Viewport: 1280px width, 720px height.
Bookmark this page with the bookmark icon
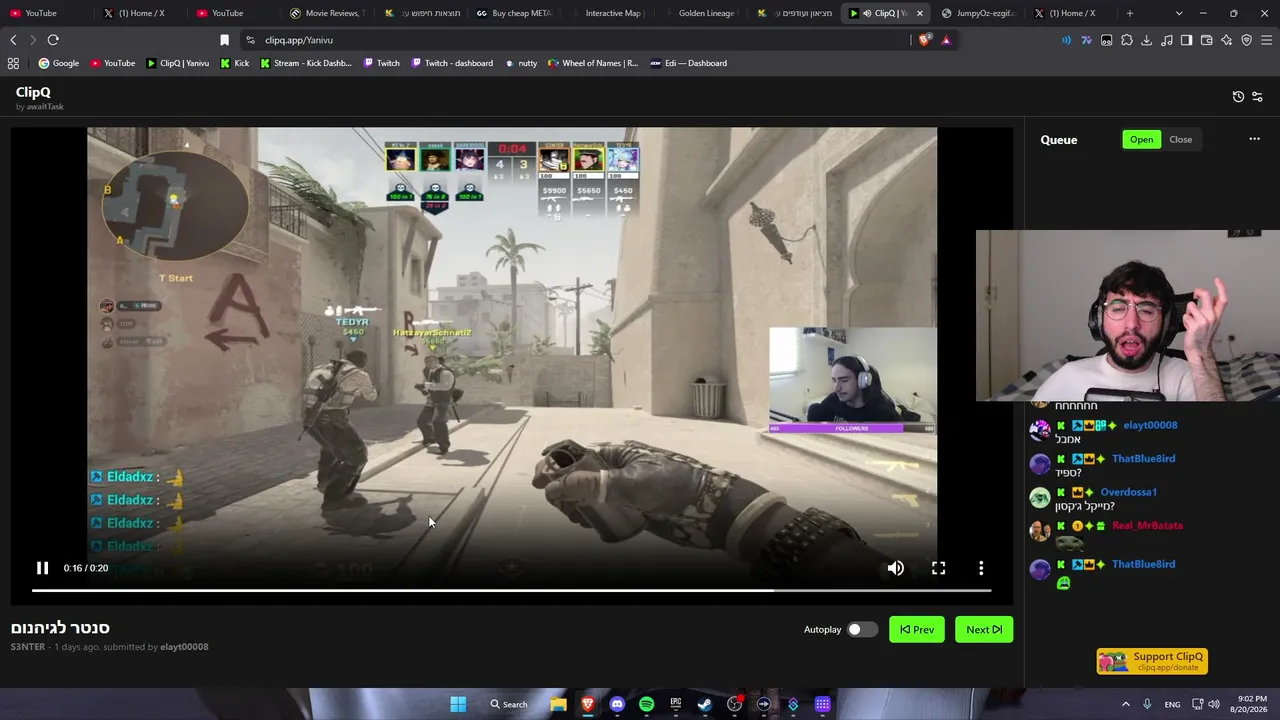click(x=224, y=40)
